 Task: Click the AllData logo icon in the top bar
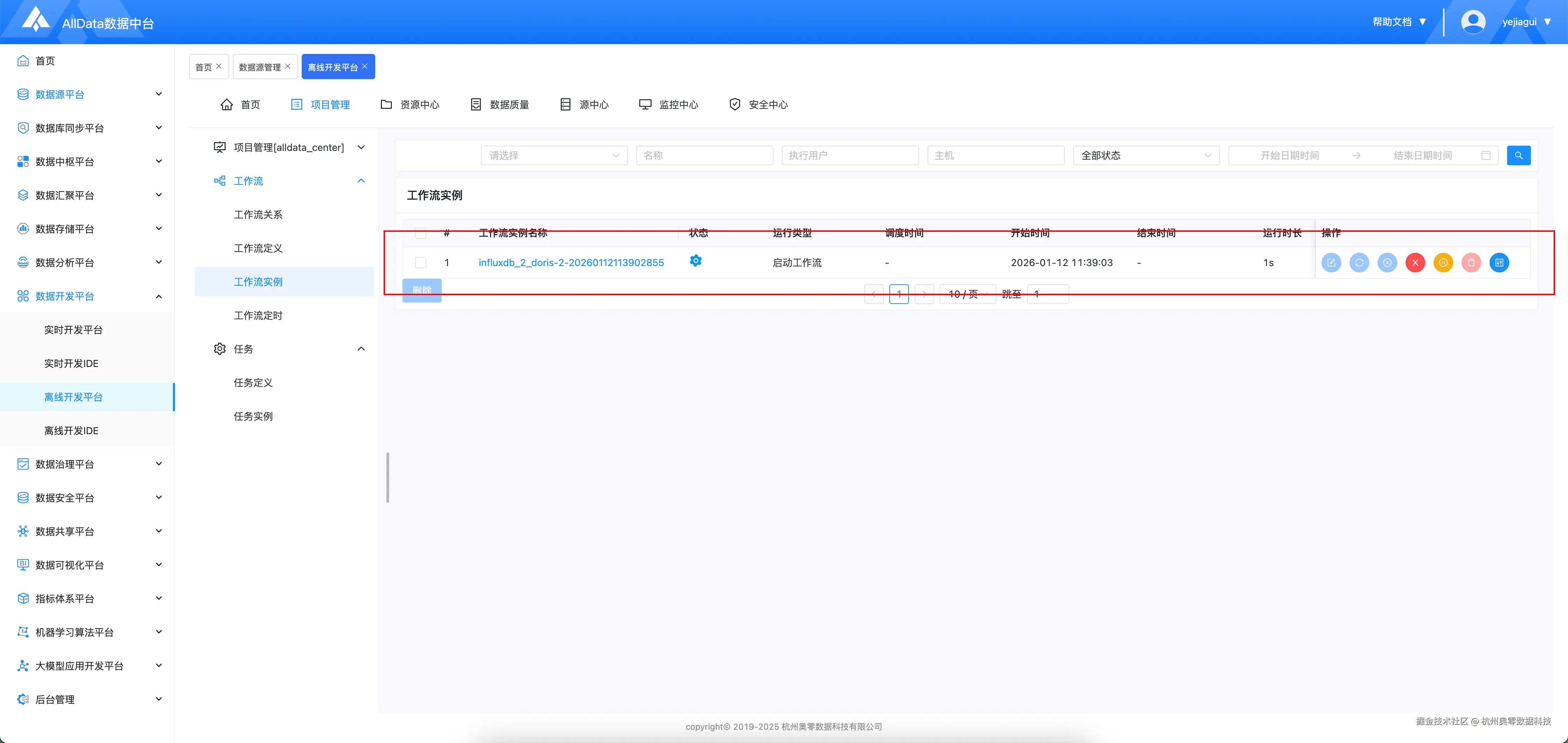click(36, 20)
